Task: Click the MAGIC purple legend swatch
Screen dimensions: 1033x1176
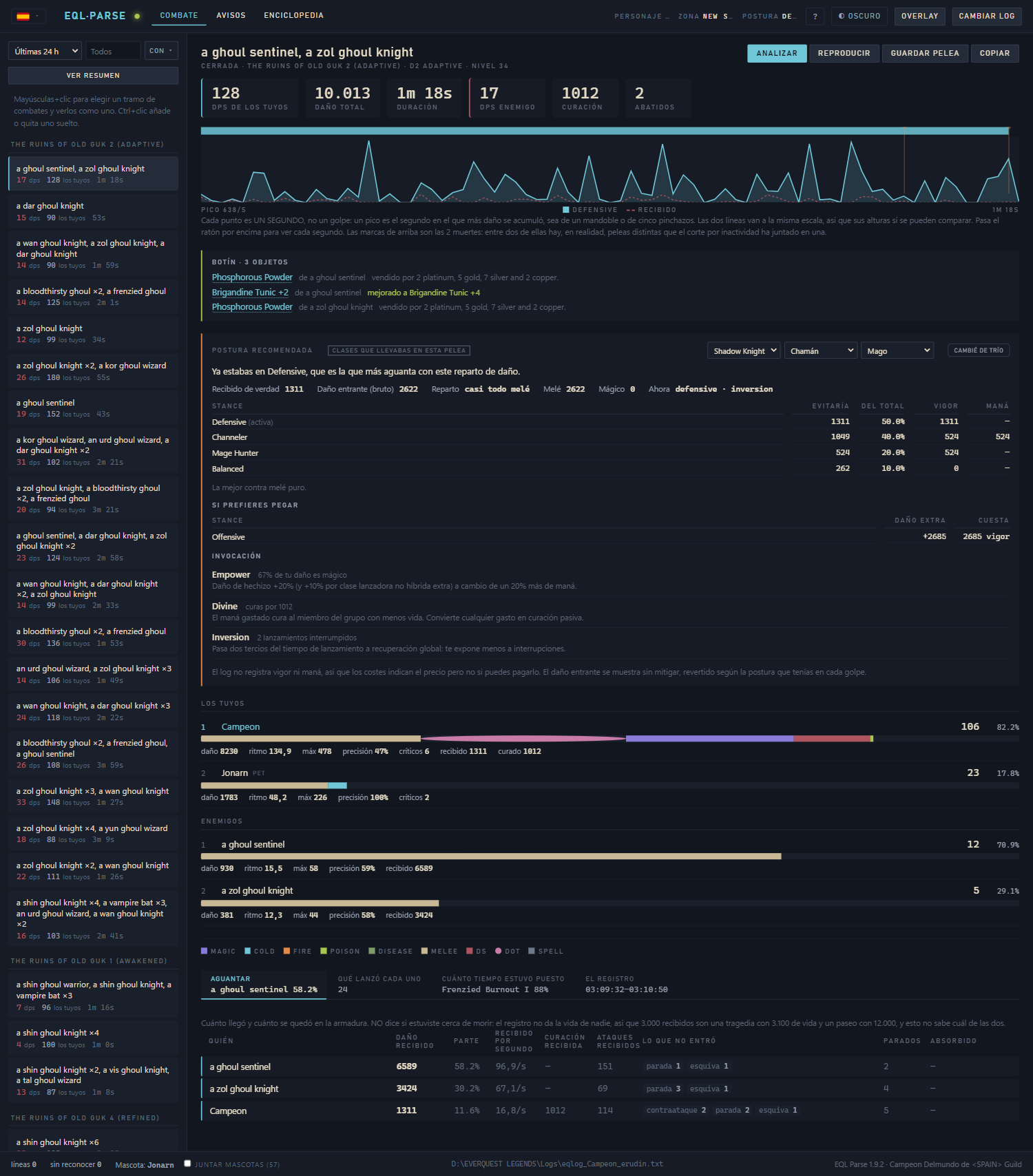Action: (x=204, y=951)
